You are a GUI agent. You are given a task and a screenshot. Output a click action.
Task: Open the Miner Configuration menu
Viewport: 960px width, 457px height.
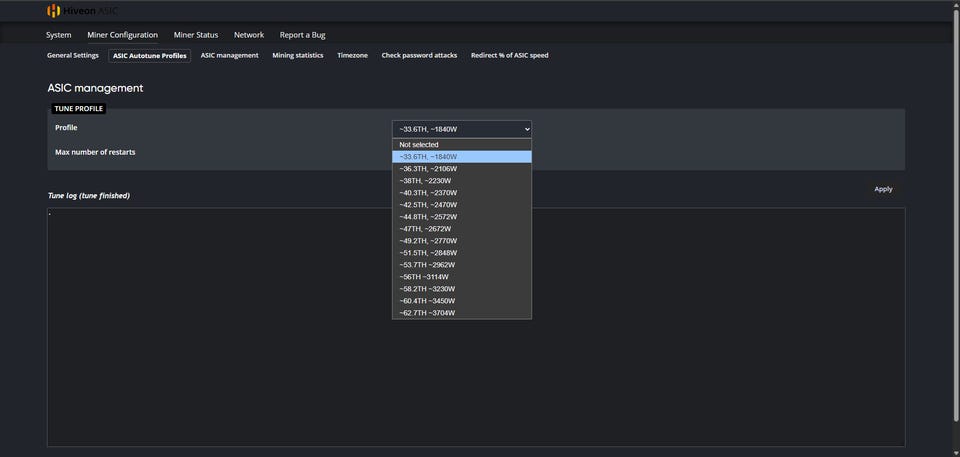[122, 35]
